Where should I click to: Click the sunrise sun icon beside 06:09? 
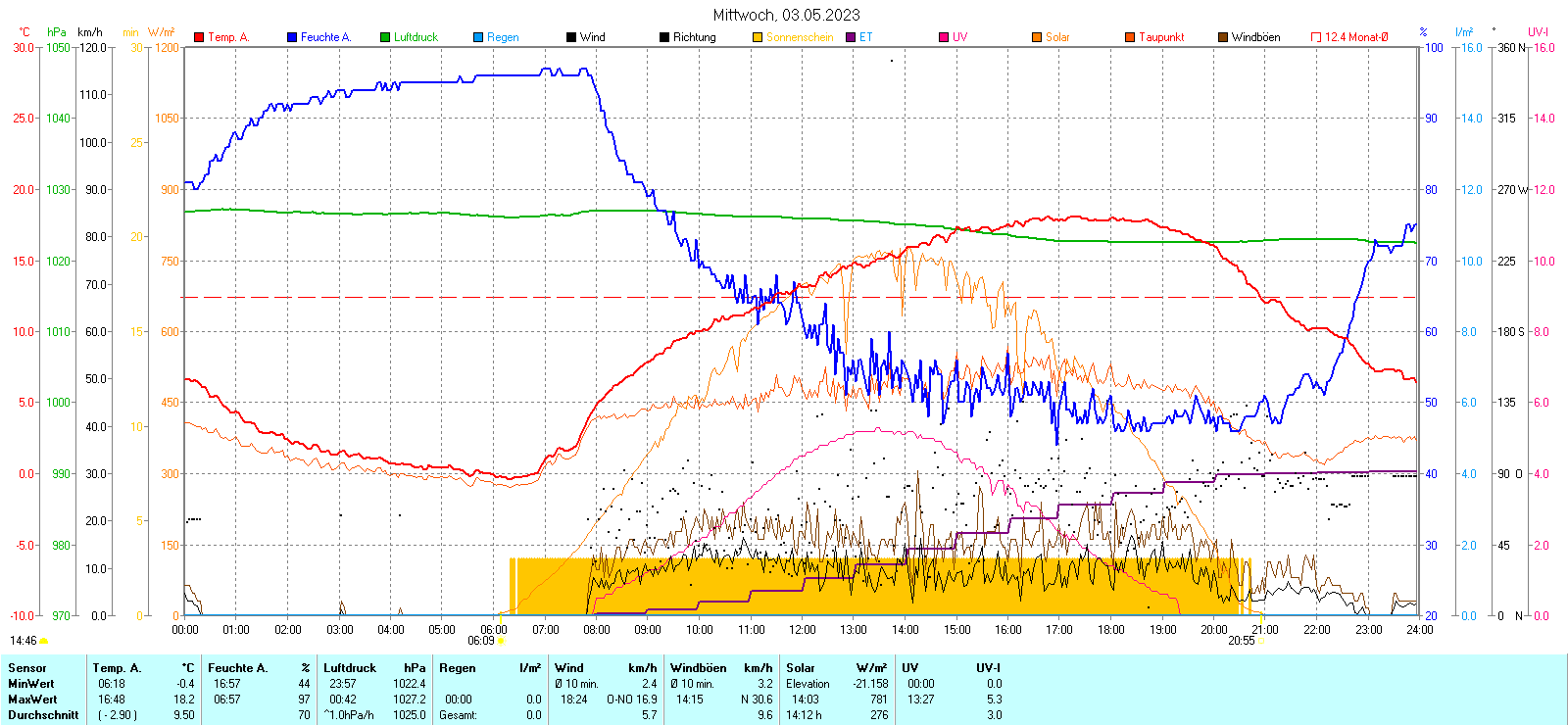click(502, 642)
